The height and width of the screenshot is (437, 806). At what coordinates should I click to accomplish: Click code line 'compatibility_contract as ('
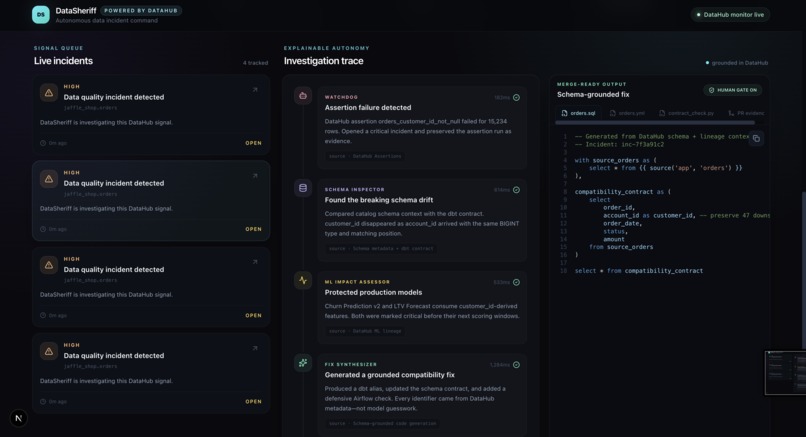(622, 192)
